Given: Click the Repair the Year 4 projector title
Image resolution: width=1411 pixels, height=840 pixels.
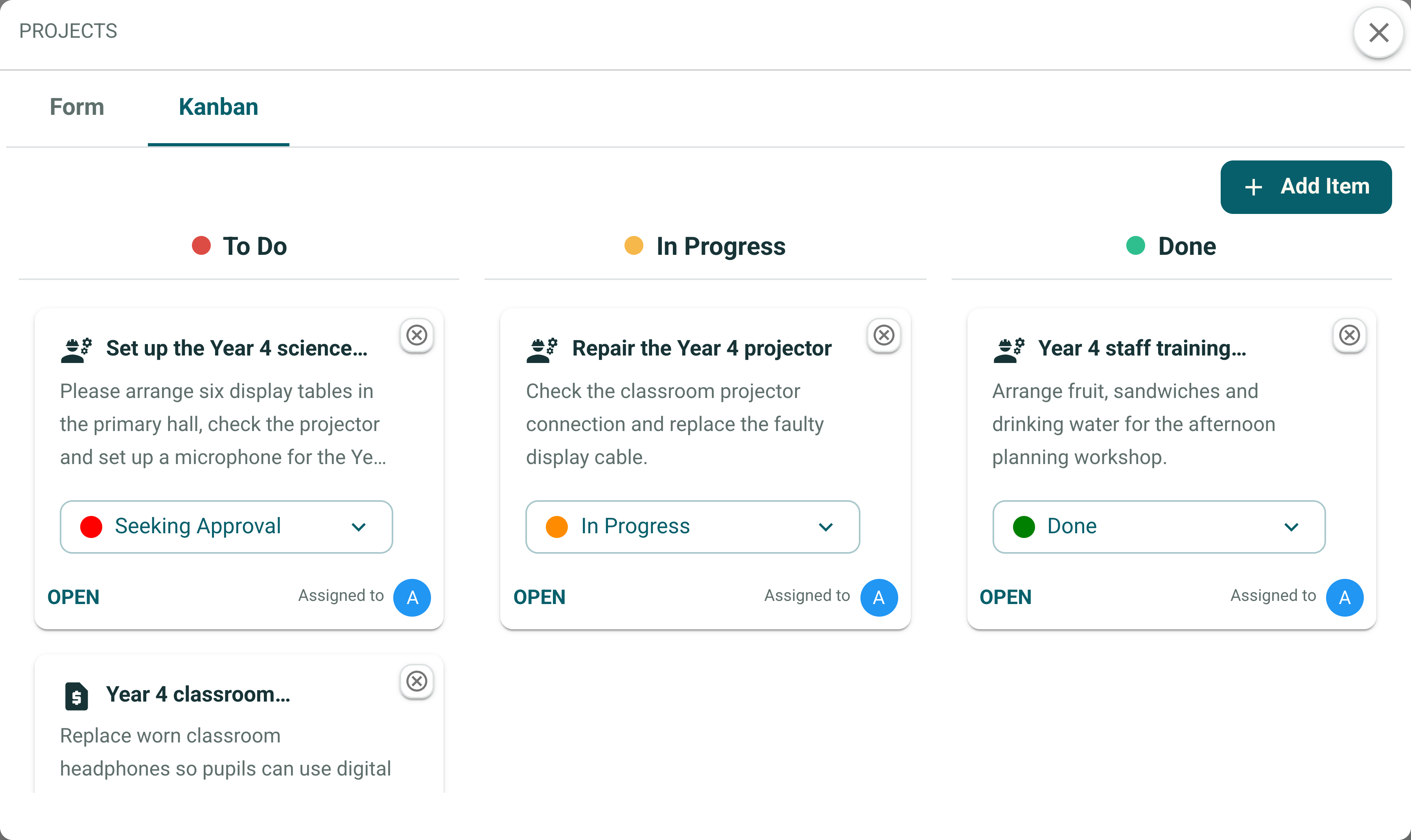Looking at the screenshot, I should coord(702,348).
